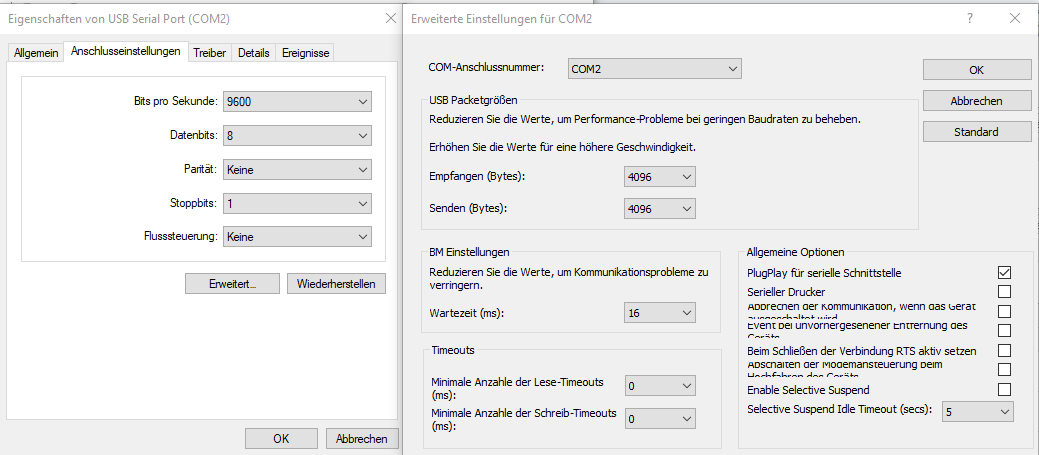Screen dimensions: 1039x455
Task: Enable the Serieller Drucker checkbox
Action: coord(1004,291)
